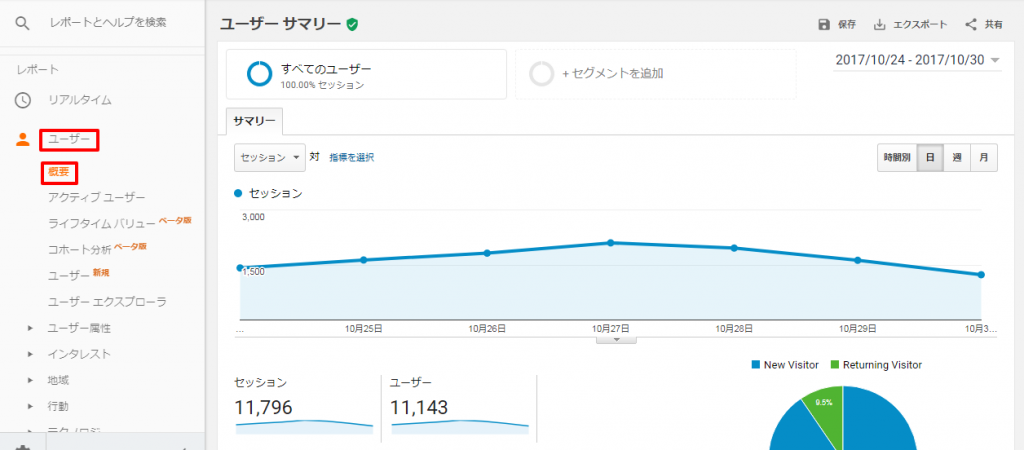Click the Returning Visitor legend swatch
The image size is (1024, 450).
tap(835, 365)
